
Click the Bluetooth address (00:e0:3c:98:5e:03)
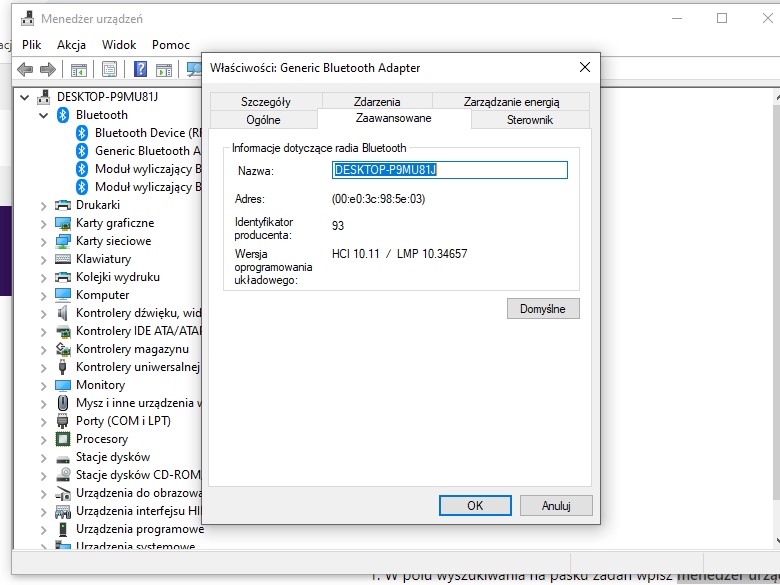click(x=379, y=199)
